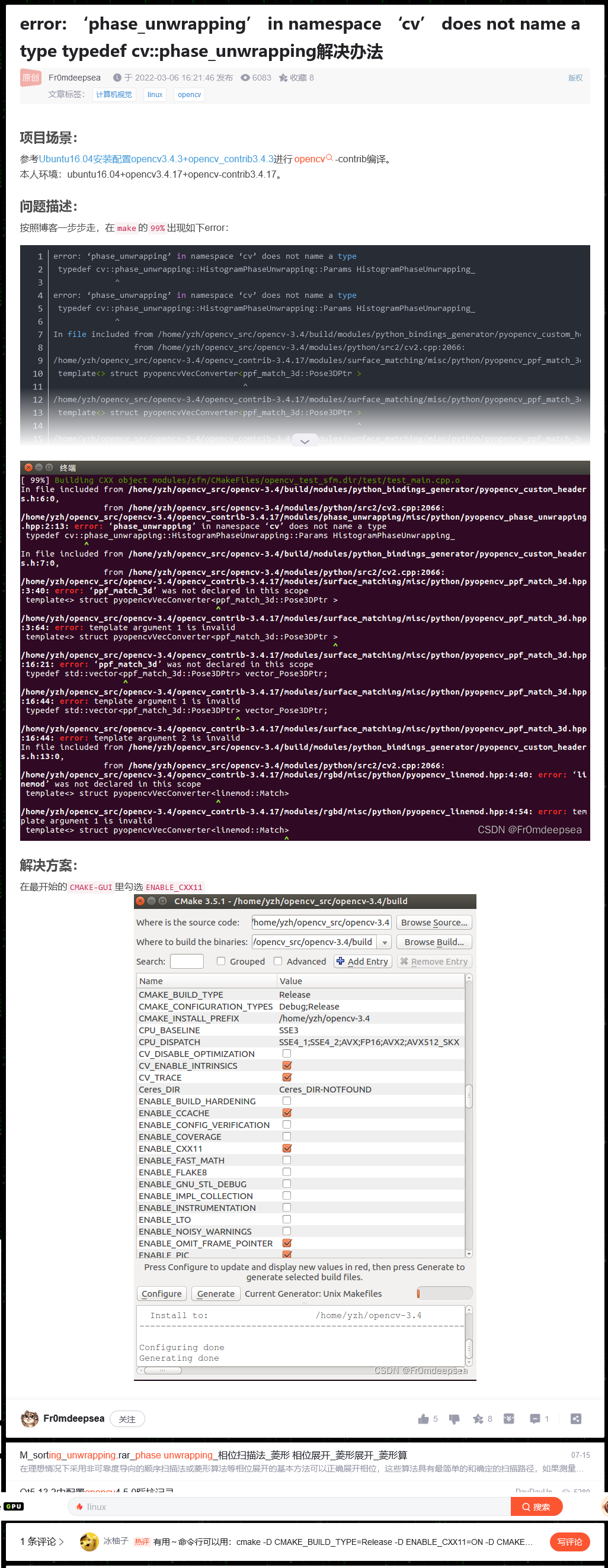The width and height of the screenshot is (608, 1568).
Task: Click the CMake progress bar
Action: 444,1293
